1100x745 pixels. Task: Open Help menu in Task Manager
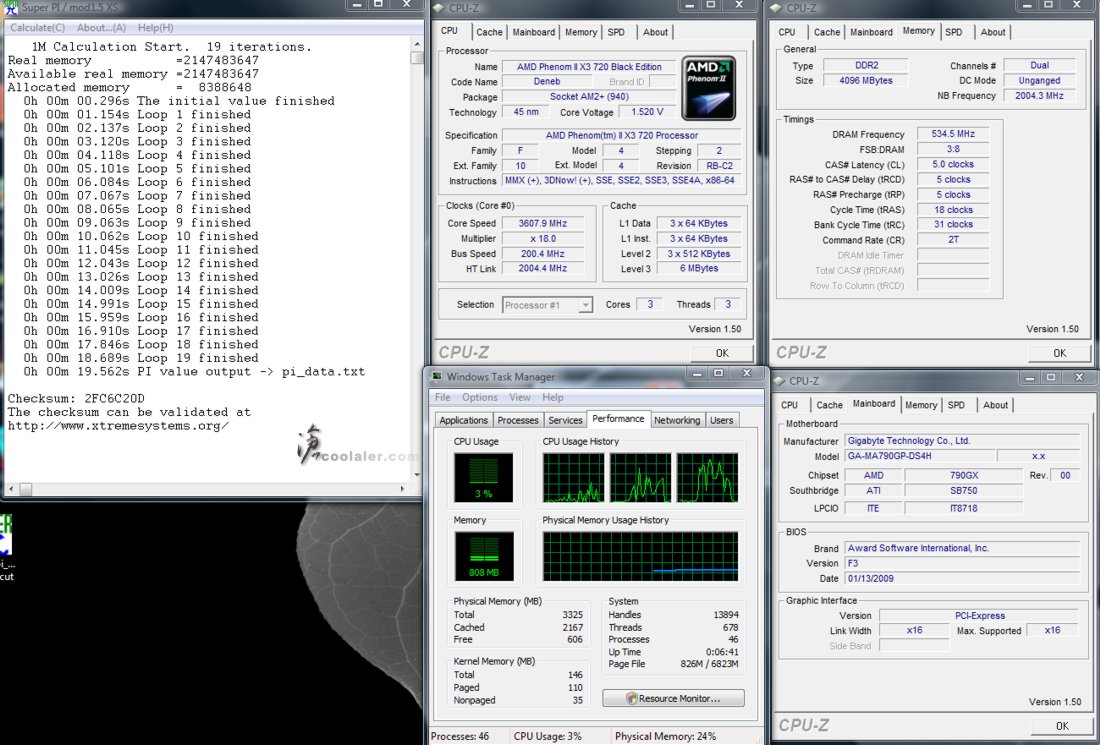pos(553,397)
